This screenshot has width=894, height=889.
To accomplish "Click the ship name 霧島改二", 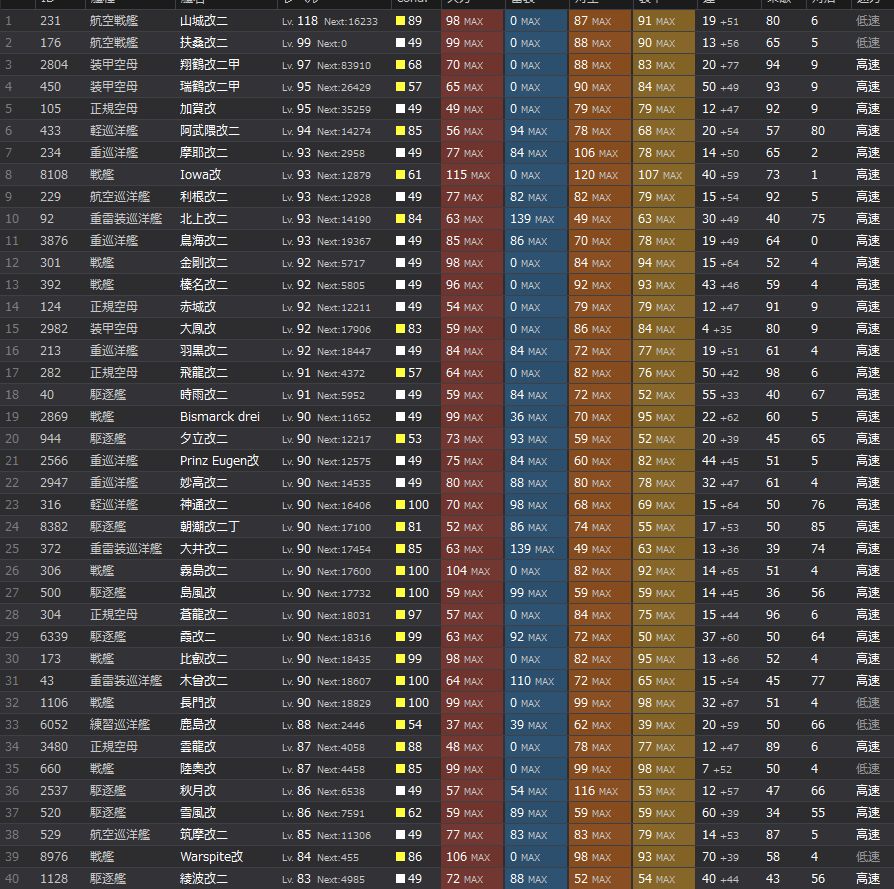I will [x=204, y=571].
